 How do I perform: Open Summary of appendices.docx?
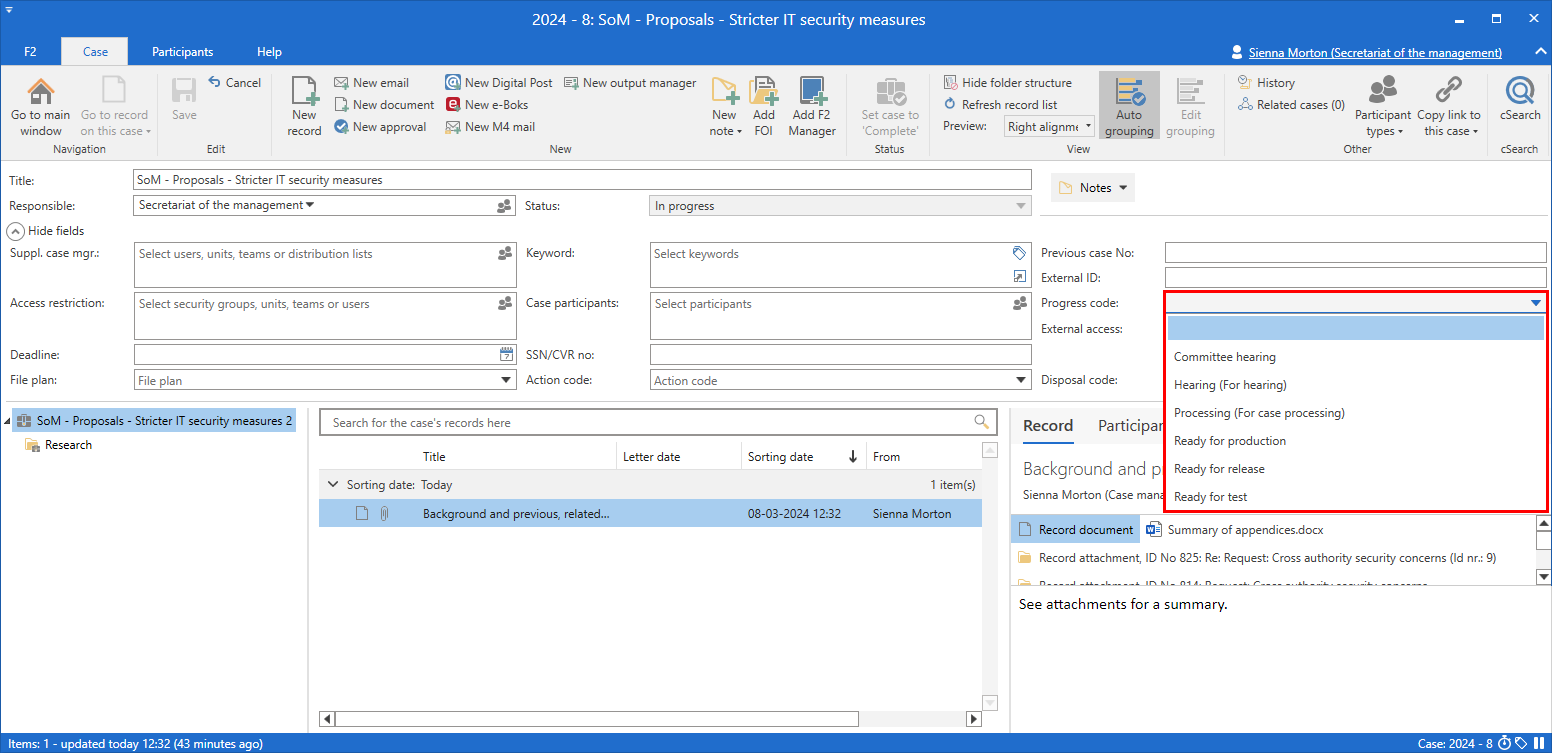coord(1235,530)
